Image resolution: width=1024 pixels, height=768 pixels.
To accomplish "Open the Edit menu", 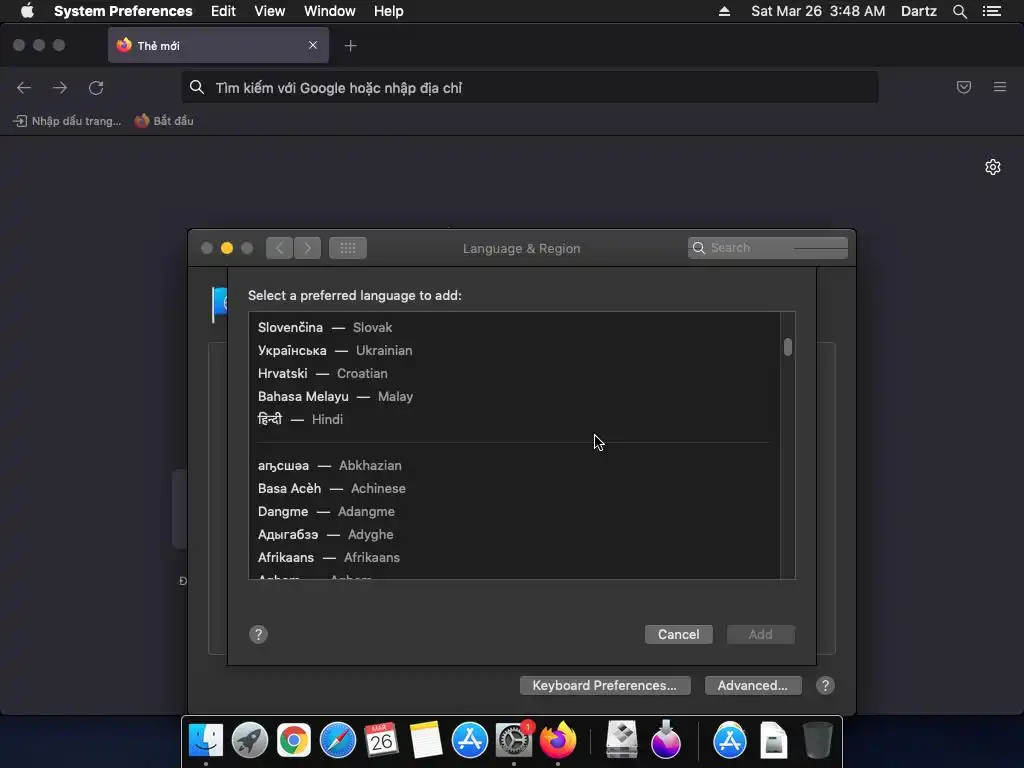I will click(x=223, y=11).
